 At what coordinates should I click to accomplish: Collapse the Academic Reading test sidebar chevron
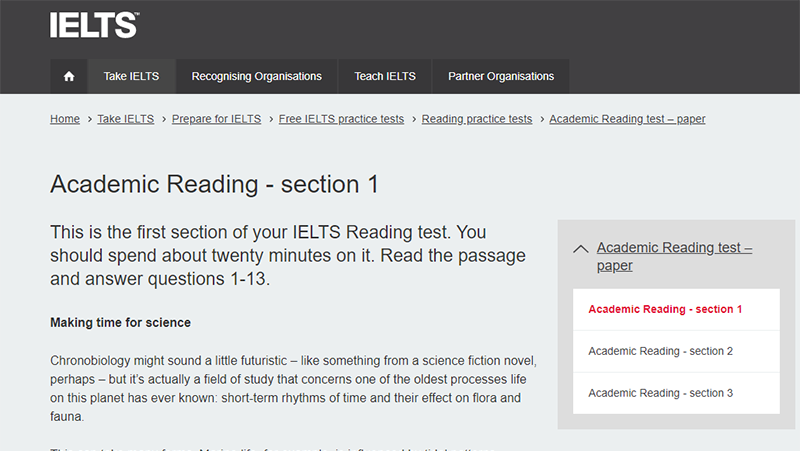click(x=580, y=248)
